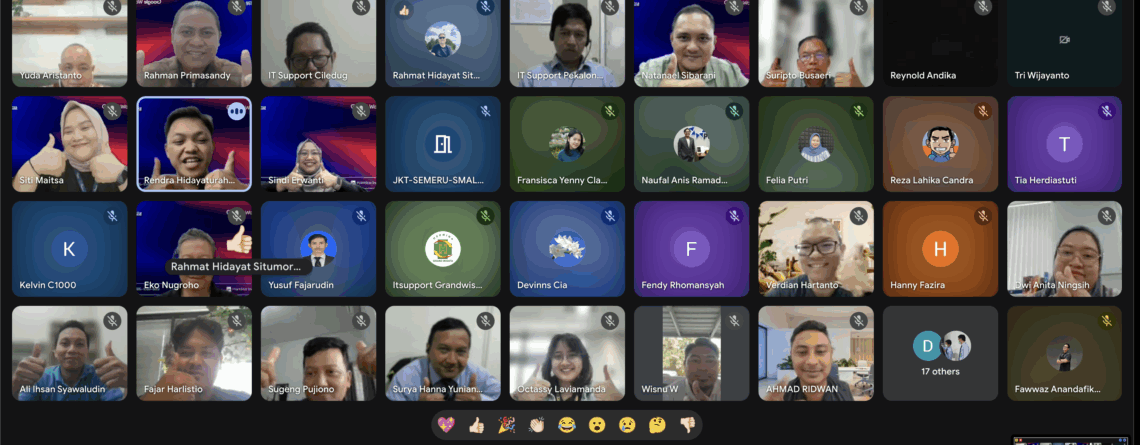React with the surprised face emoji

(596, 425)
